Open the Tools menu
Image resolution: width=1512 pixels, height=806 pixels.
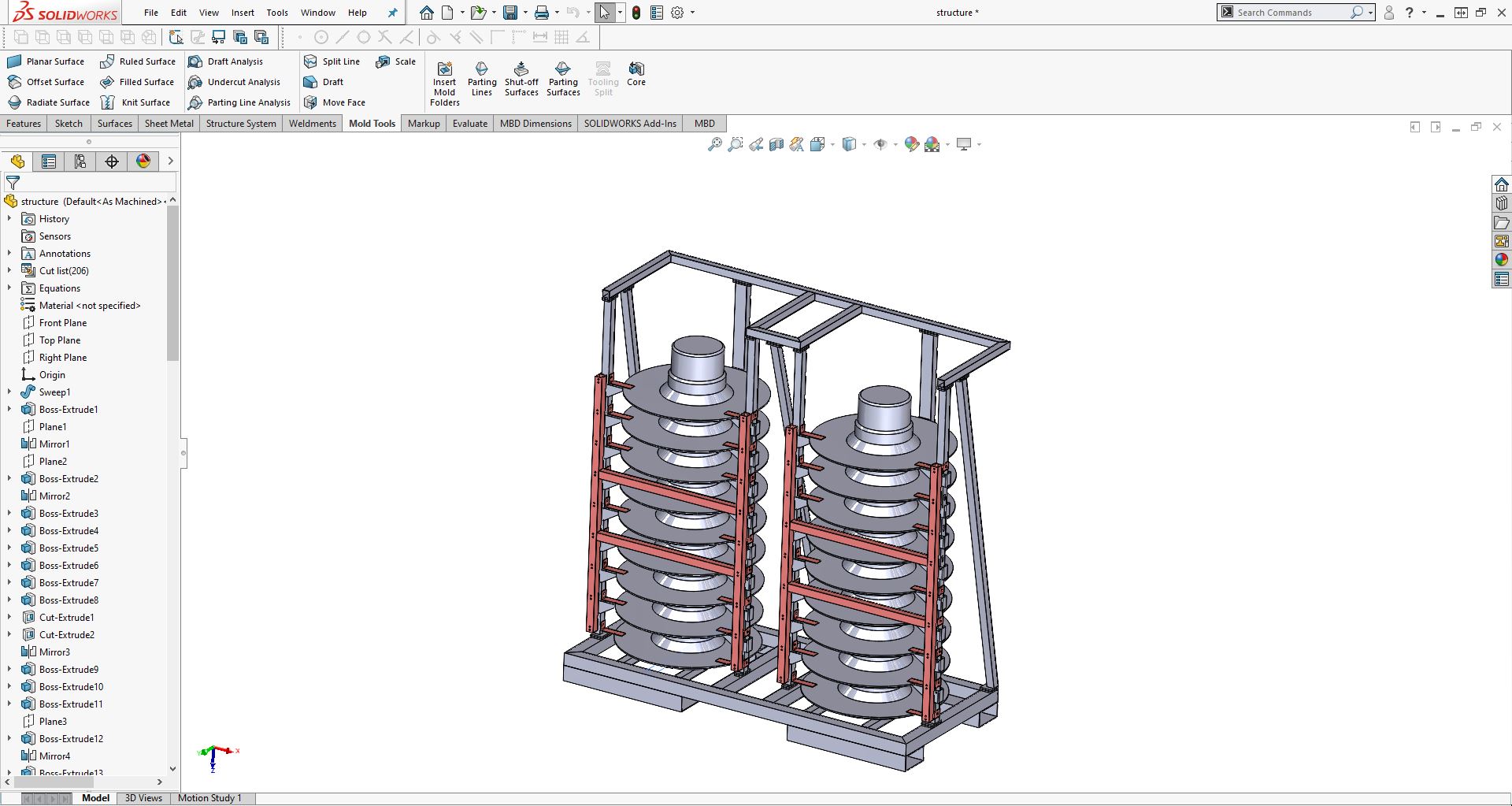click(277, 13)
